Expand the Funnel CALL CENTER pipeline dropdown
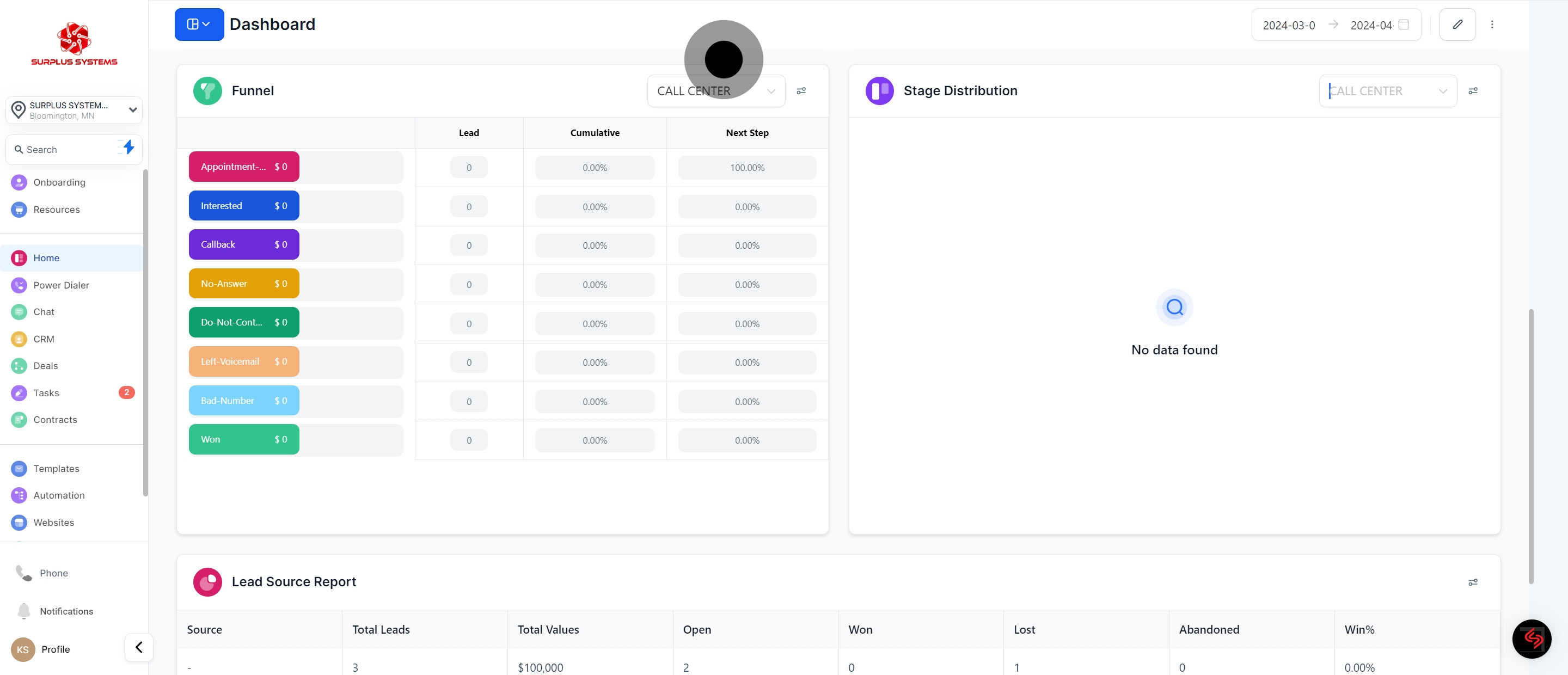This screenshot has width=1568, height=675. [716, 91]
